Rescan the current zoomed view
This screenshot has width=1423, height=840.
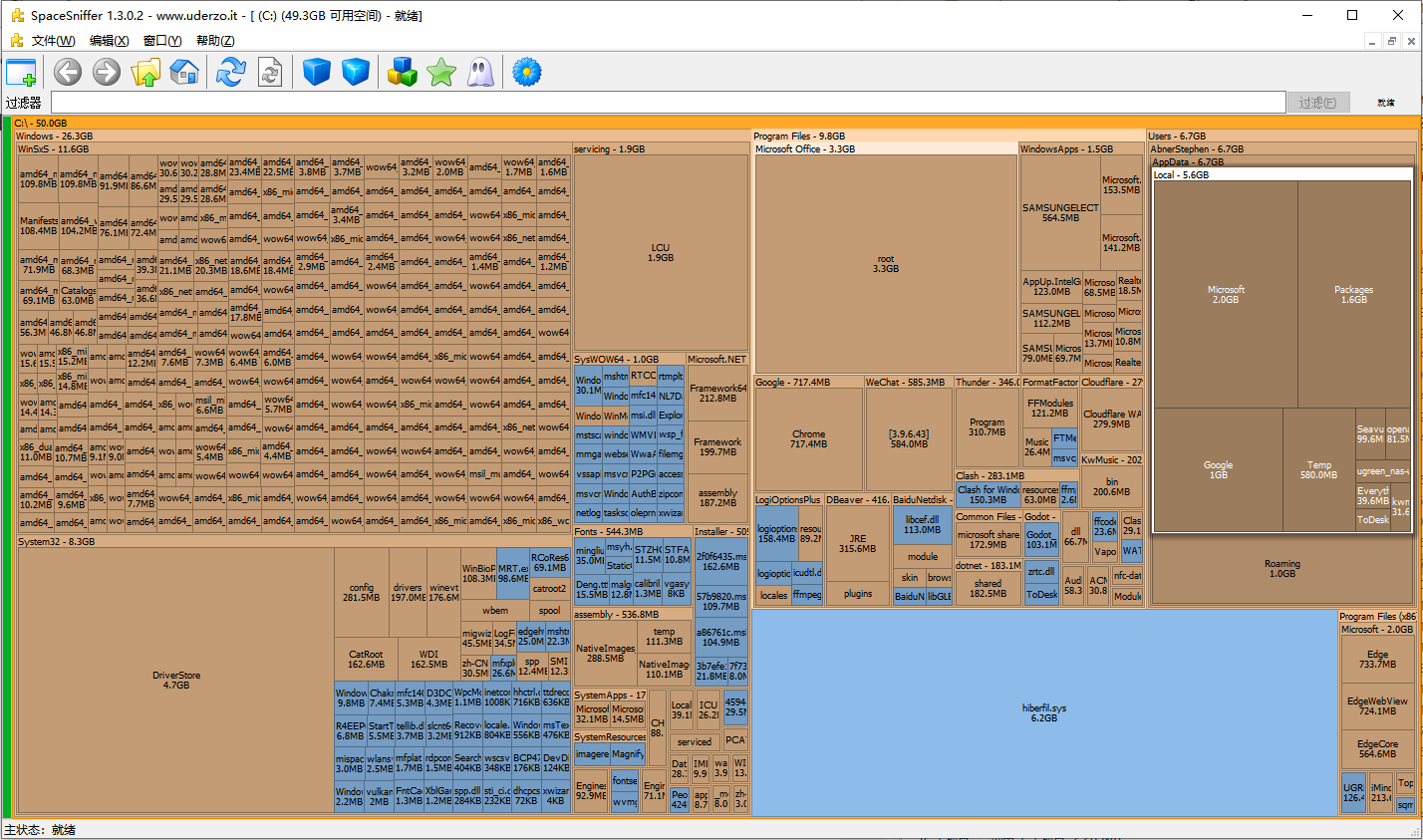point(270,72)
